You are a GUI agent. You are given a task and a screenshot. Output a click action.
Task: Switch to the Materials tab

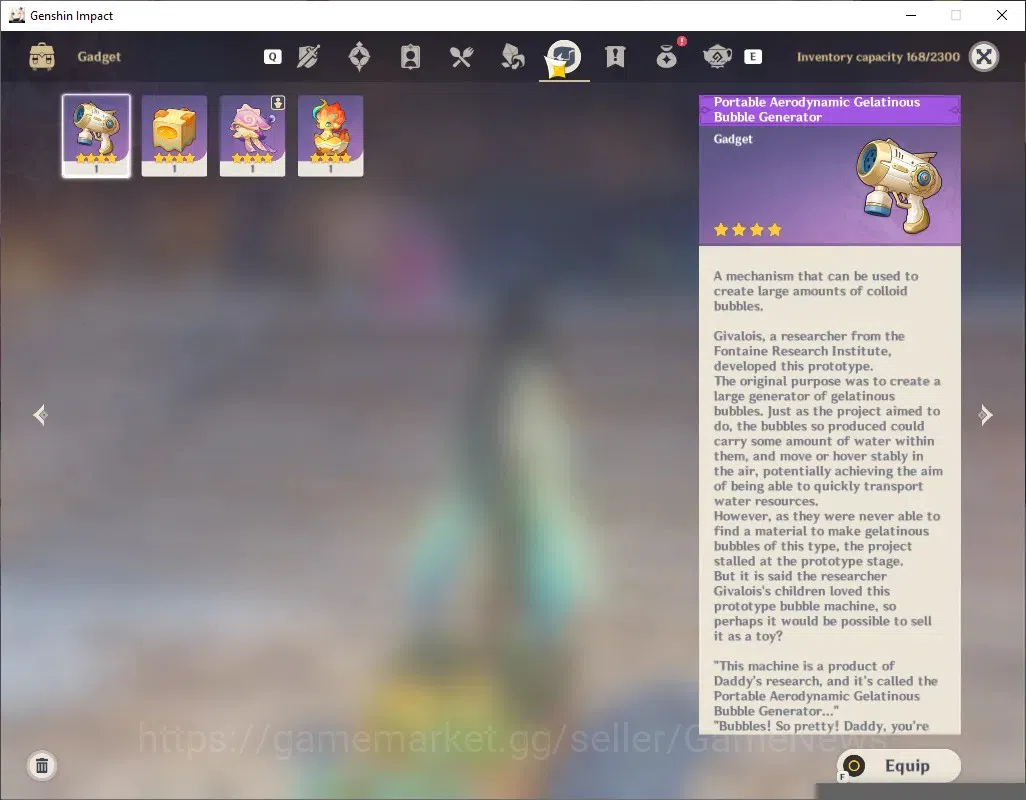pos(512,57)
